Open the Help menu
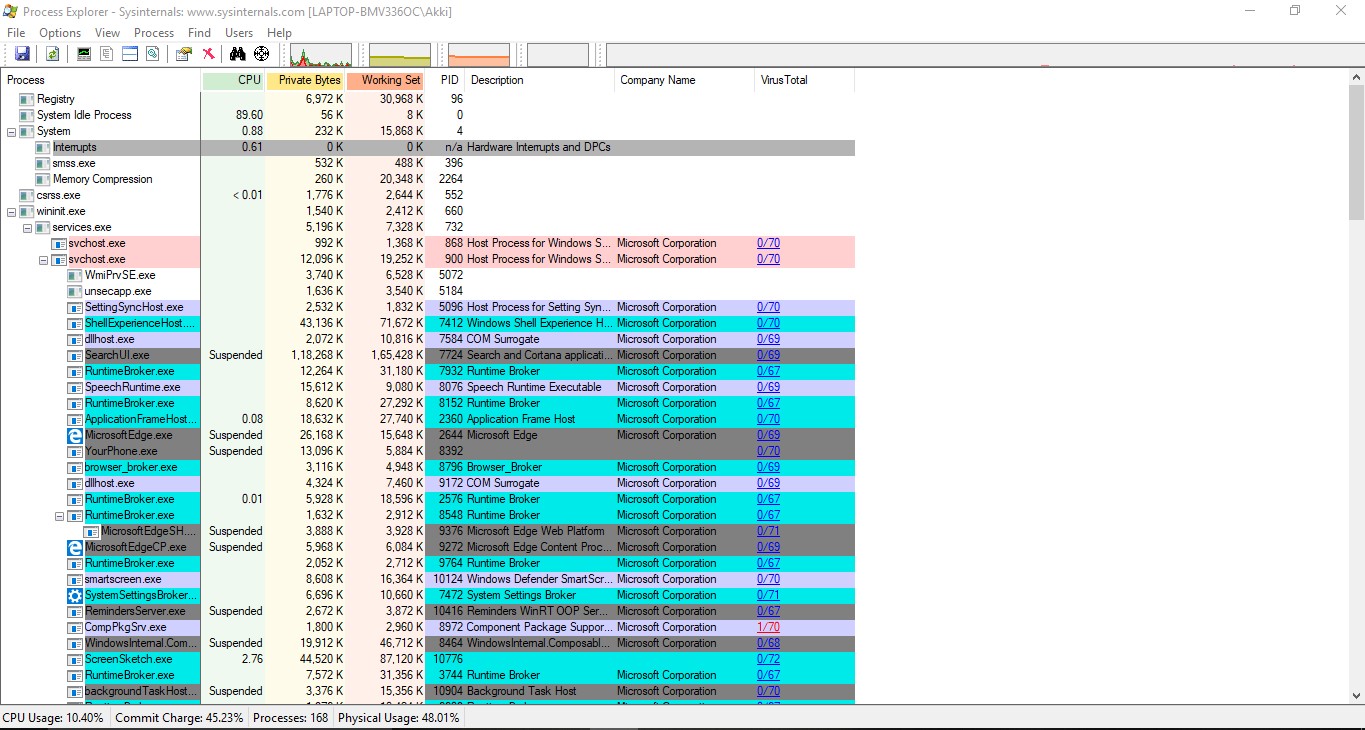Screen dimensions: 1365x730 279,33
